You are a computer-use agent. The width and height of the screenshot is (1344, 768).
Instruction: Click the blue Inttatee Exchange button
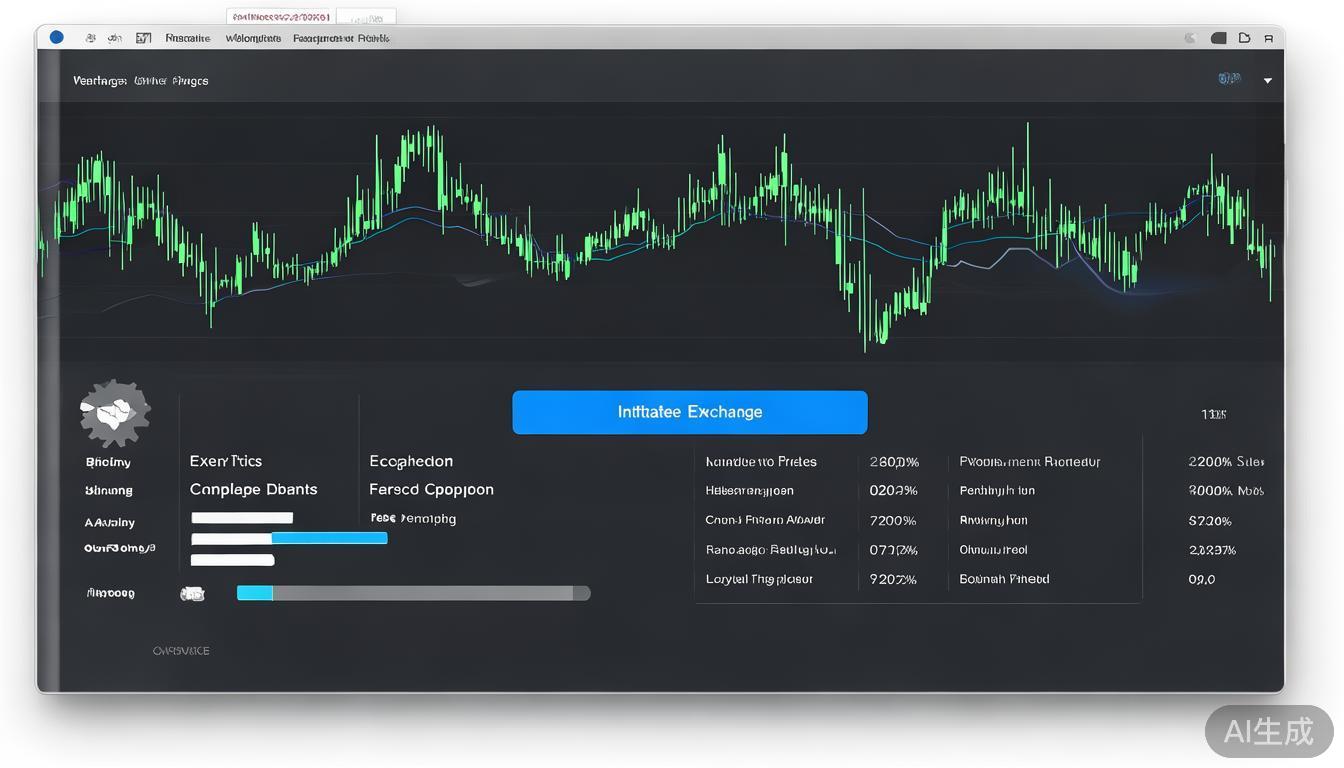click(x=690, y=412)
